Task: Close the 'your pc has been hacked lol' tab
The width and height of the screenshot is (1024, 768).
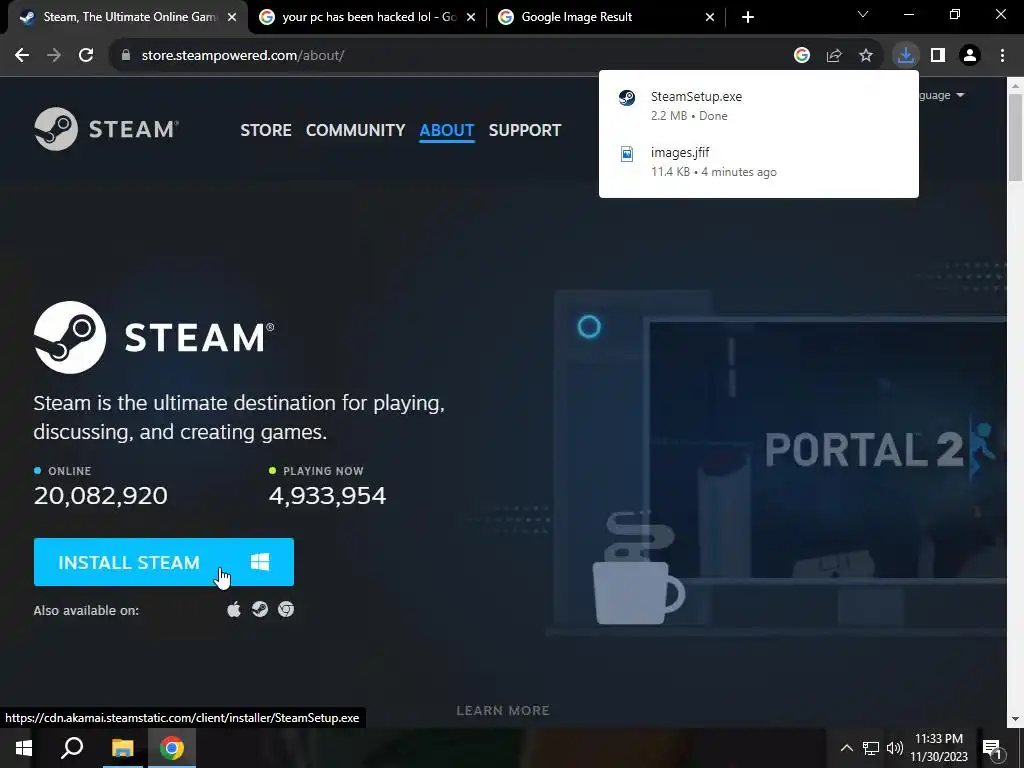Action: click(x=471, y=17)
